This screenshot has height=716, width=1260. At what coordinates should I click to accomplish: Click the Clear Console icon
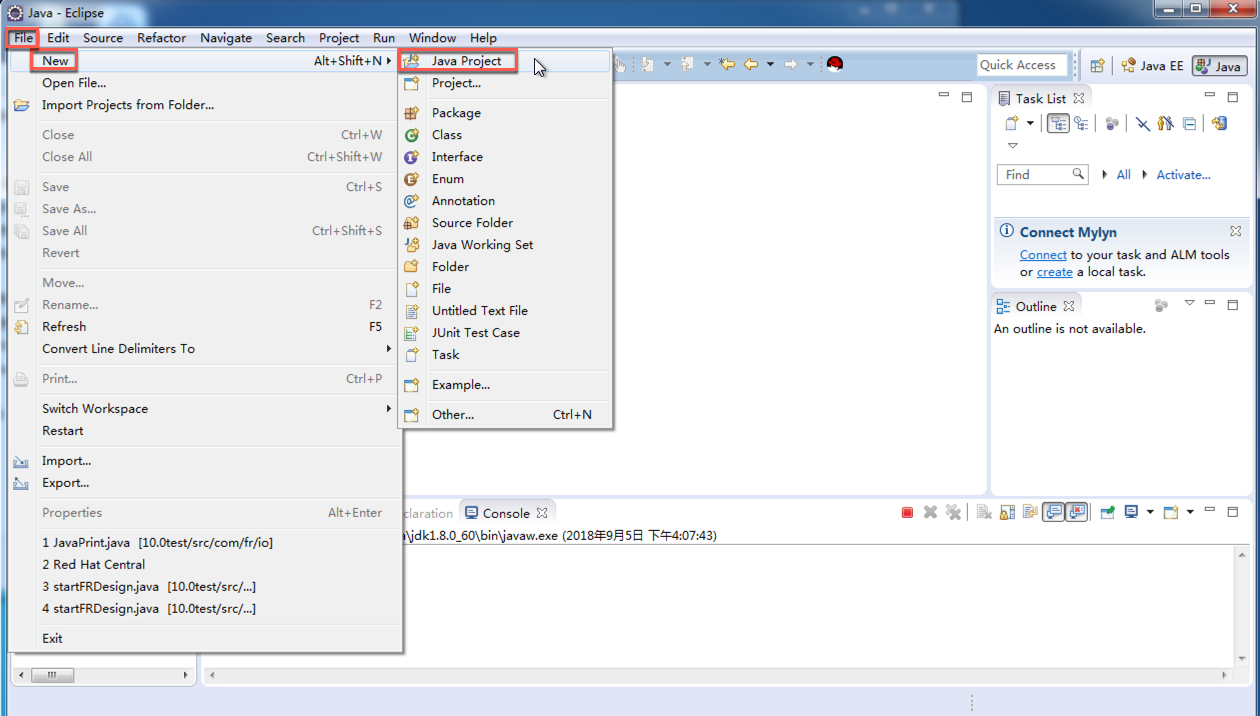pos(984,512)
